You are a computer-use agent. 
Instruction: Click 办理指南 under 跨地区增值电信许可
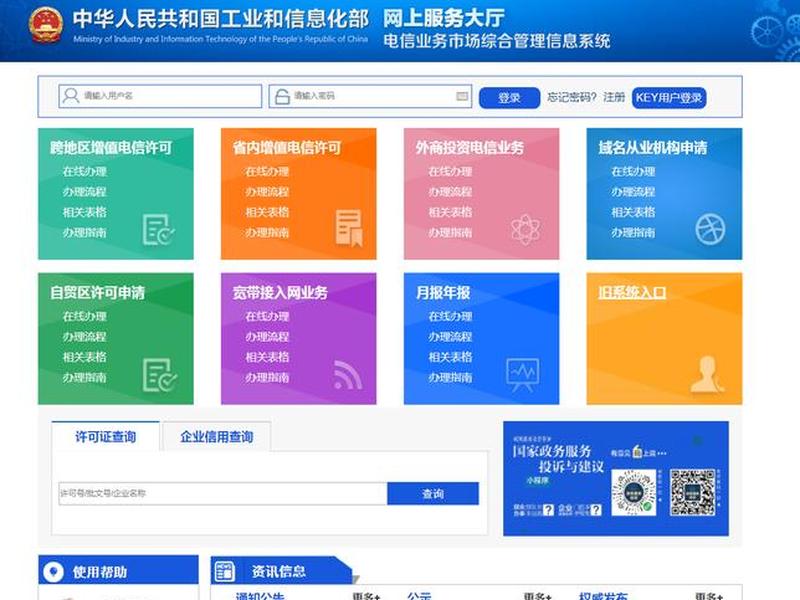coord(85,233)
